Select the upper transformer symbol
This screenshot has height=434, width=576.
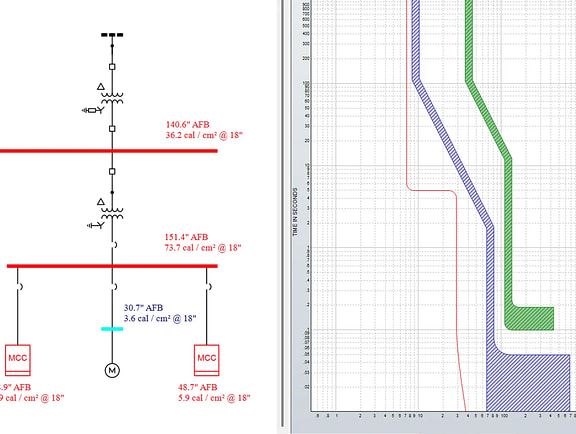[x=112, y=98]
